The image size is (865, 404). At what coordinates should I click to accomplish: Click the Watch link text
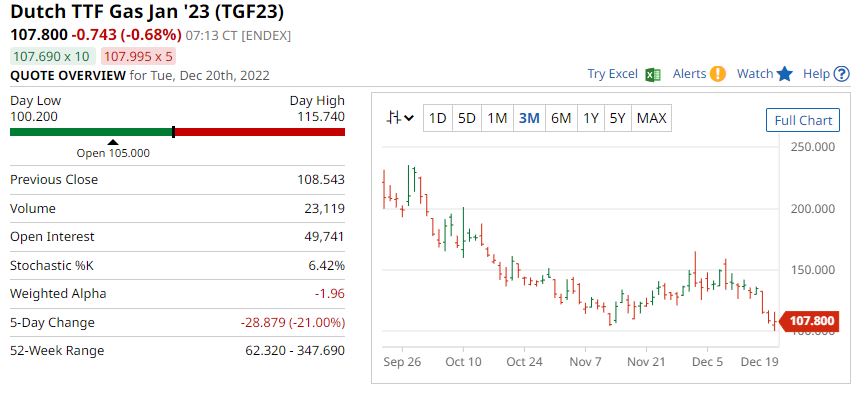(755, 74)
